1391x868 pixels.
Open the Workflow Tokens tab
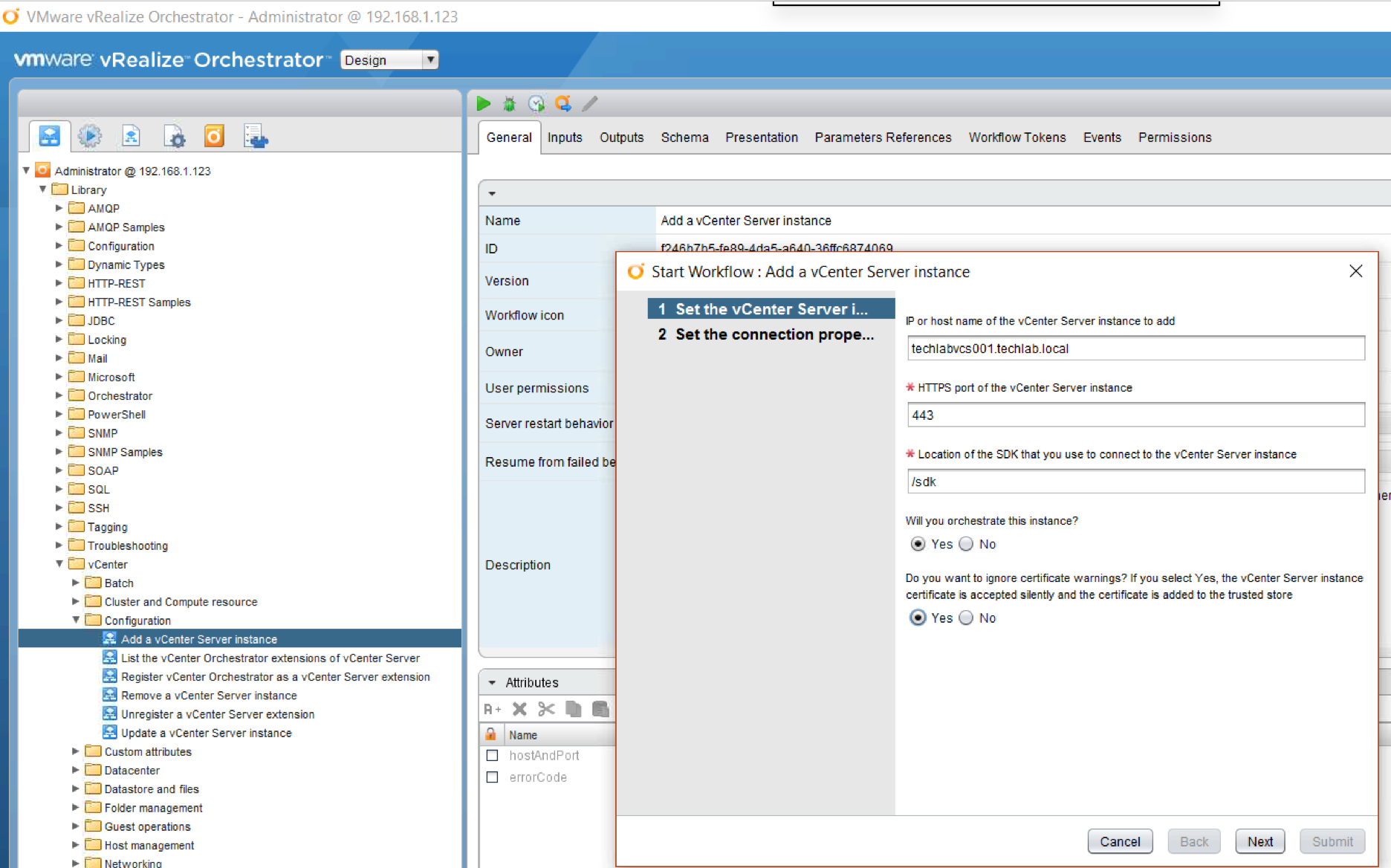1017,137
